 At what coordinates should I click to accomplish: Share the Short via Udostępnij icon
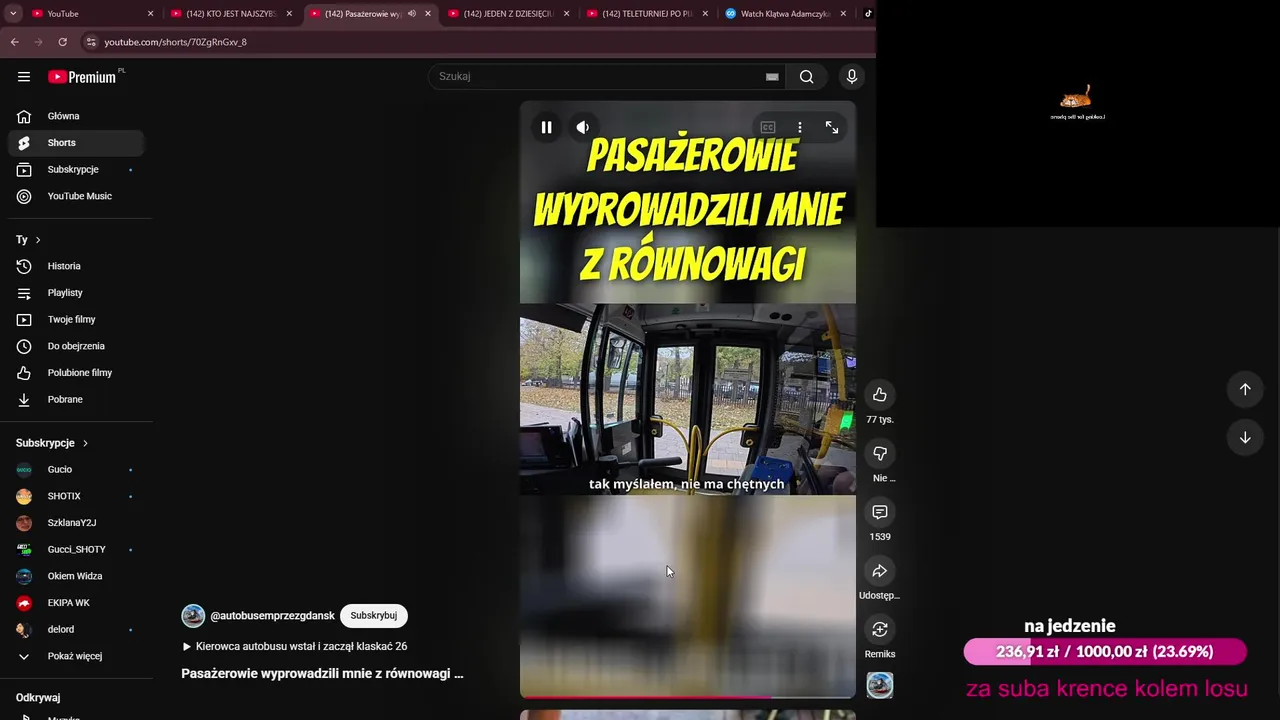(880, 571)
